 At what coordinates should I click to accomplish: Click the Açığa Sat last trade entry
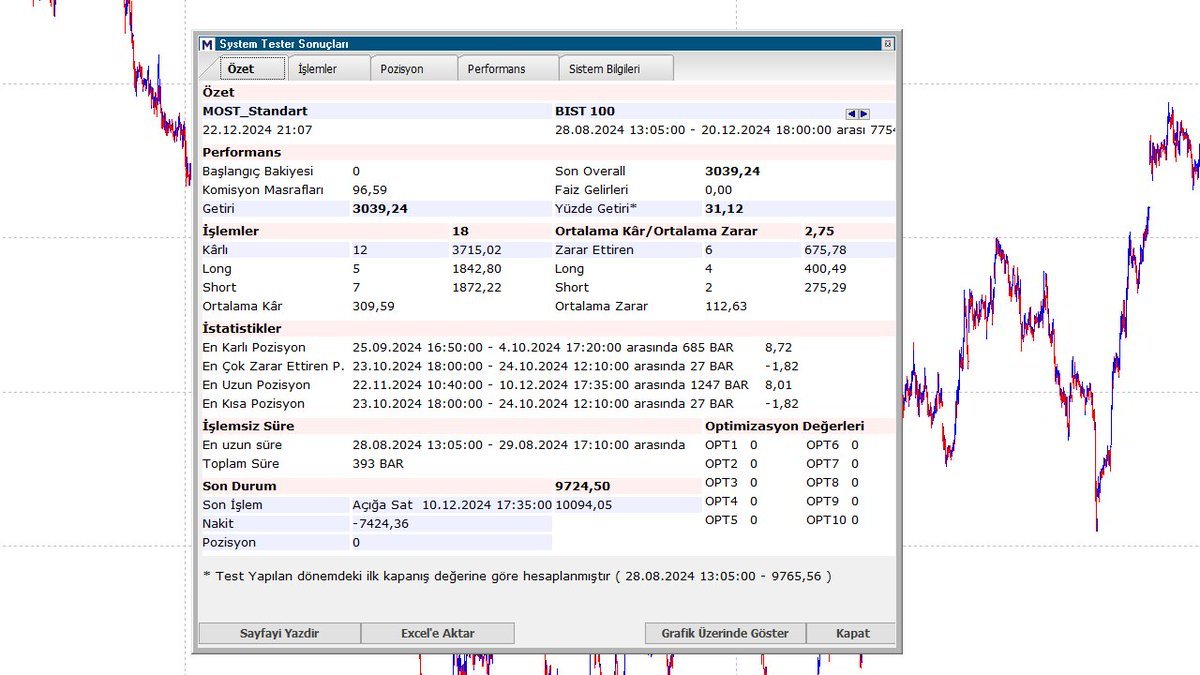coord(383,506)
